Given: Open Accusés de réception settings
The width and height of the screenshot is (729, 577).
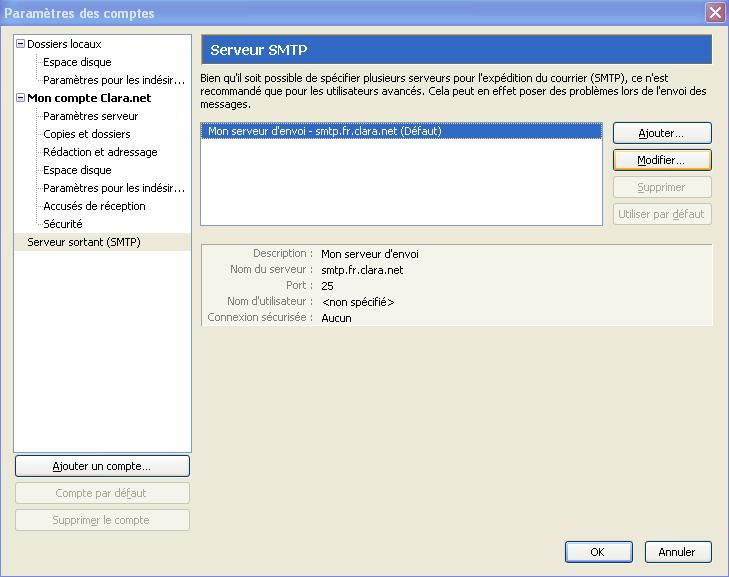Looking at the screenshot, I should (94, 206).
